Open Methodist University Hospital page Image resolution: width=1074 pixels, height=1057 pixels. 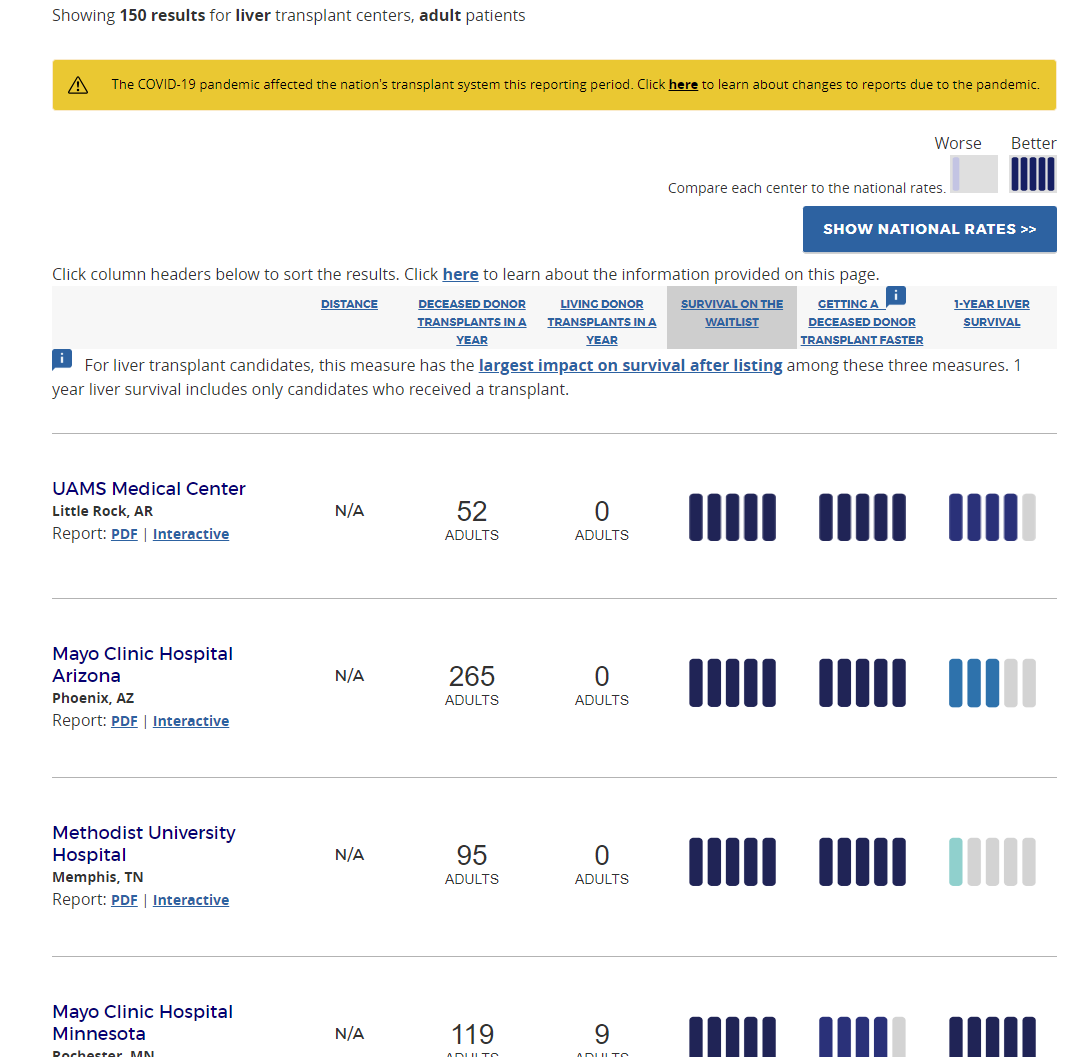tap(144, 843)
